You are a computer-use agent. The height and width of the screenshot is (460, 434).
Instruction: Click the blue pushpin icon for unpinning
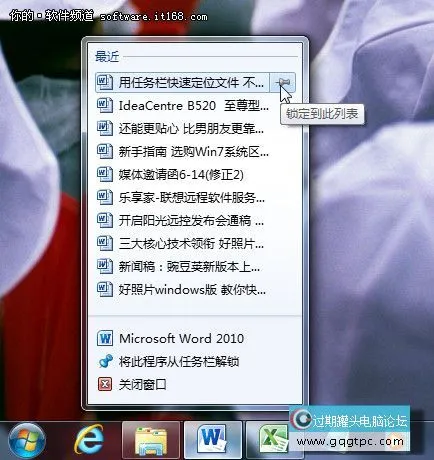(105, 362)
